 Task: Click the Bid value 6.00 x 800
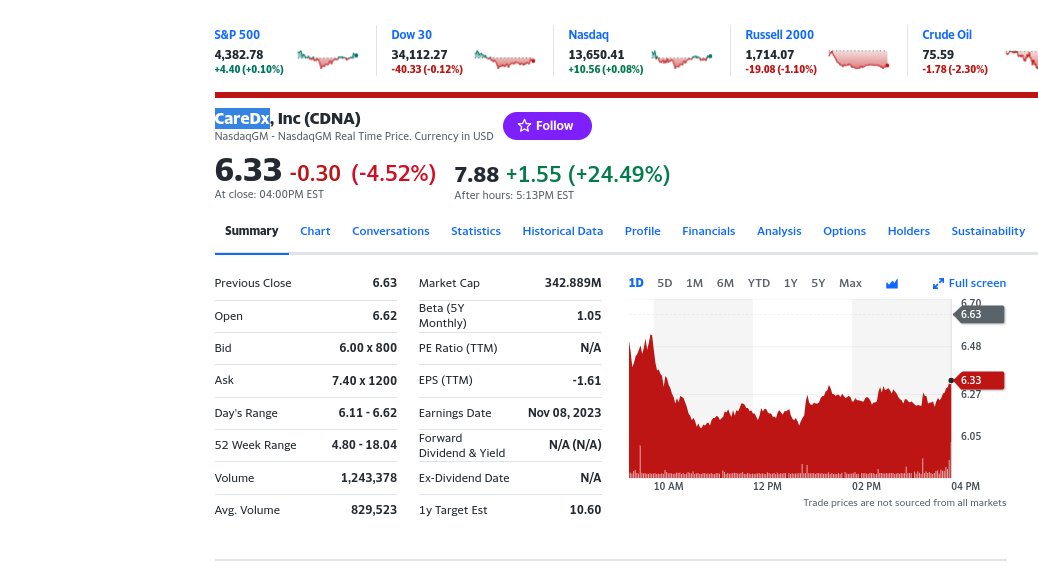point(368,348)
